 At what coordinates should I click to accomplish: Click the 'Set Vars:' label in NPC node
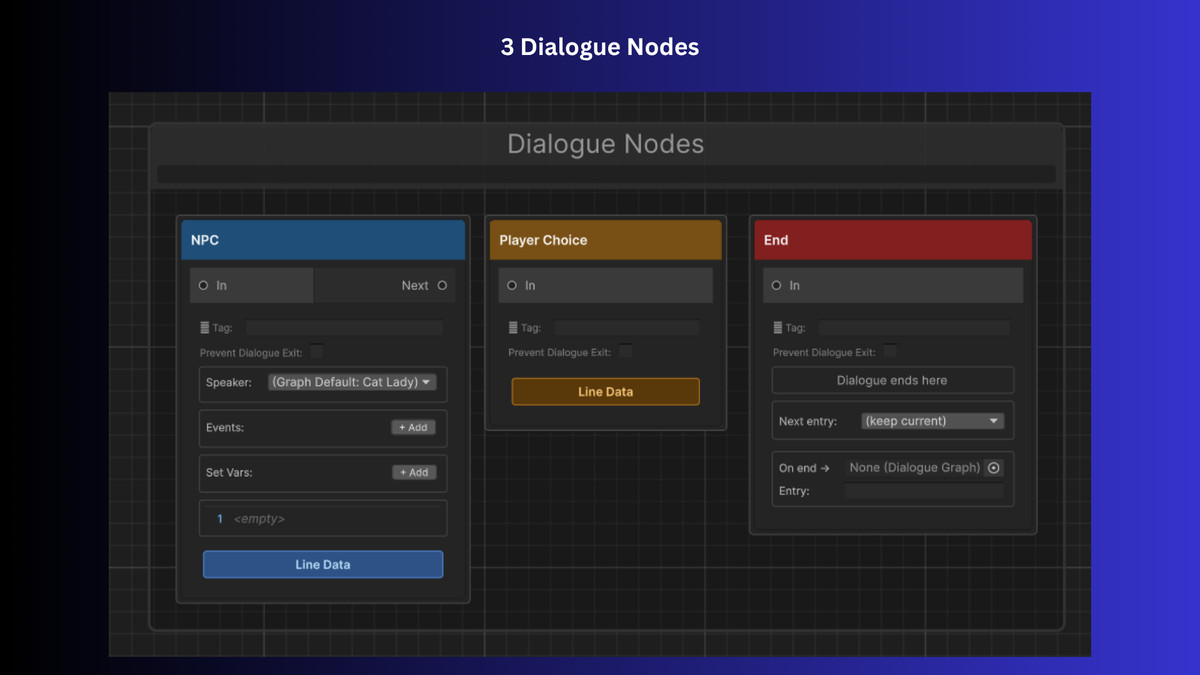(229, 473)
